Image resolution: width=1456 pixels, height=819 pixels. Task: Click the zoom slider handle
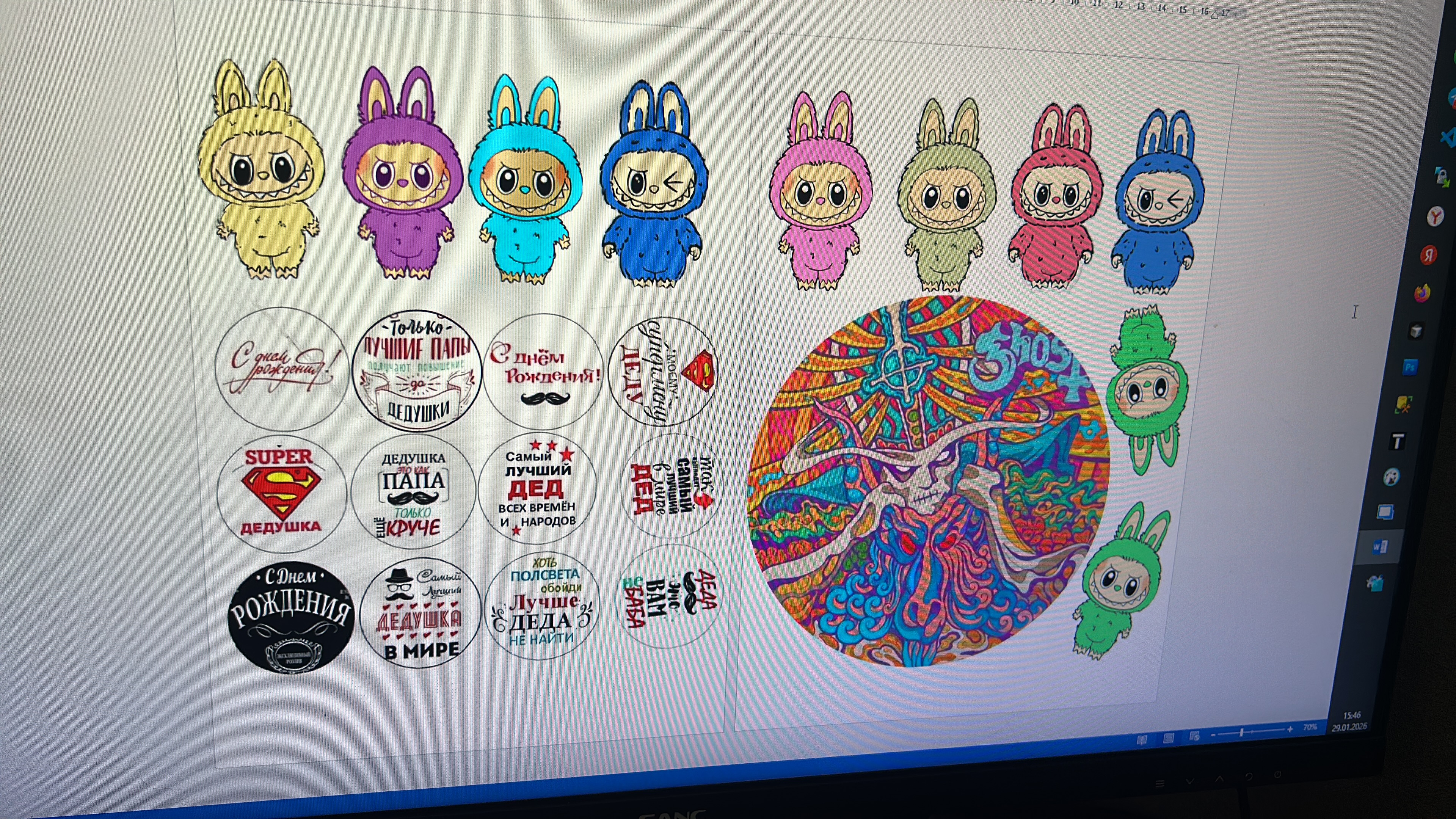coord(1241,733)
